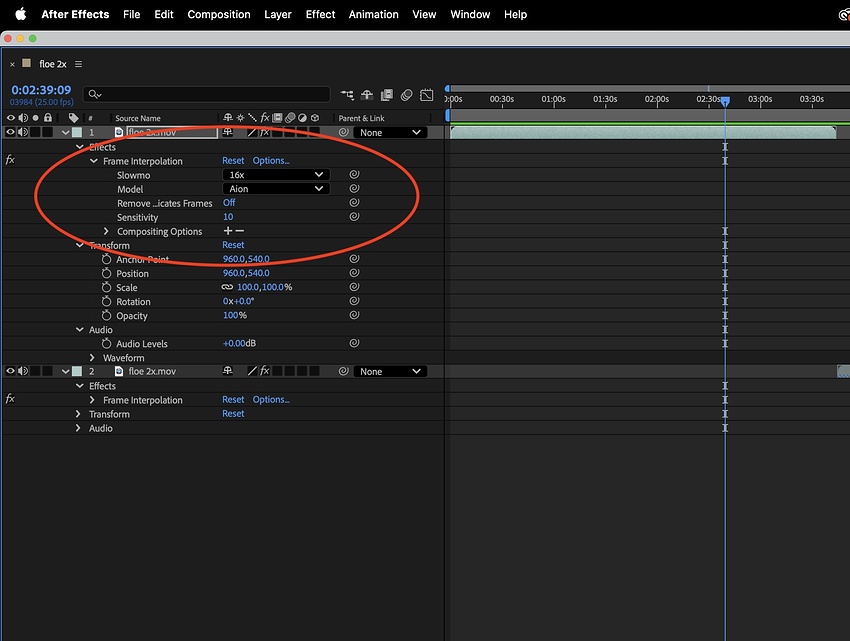Collapse the Audio group of layer 1
Image resolution: width=850 pixels, height=641 pixels.
point(80,330)
